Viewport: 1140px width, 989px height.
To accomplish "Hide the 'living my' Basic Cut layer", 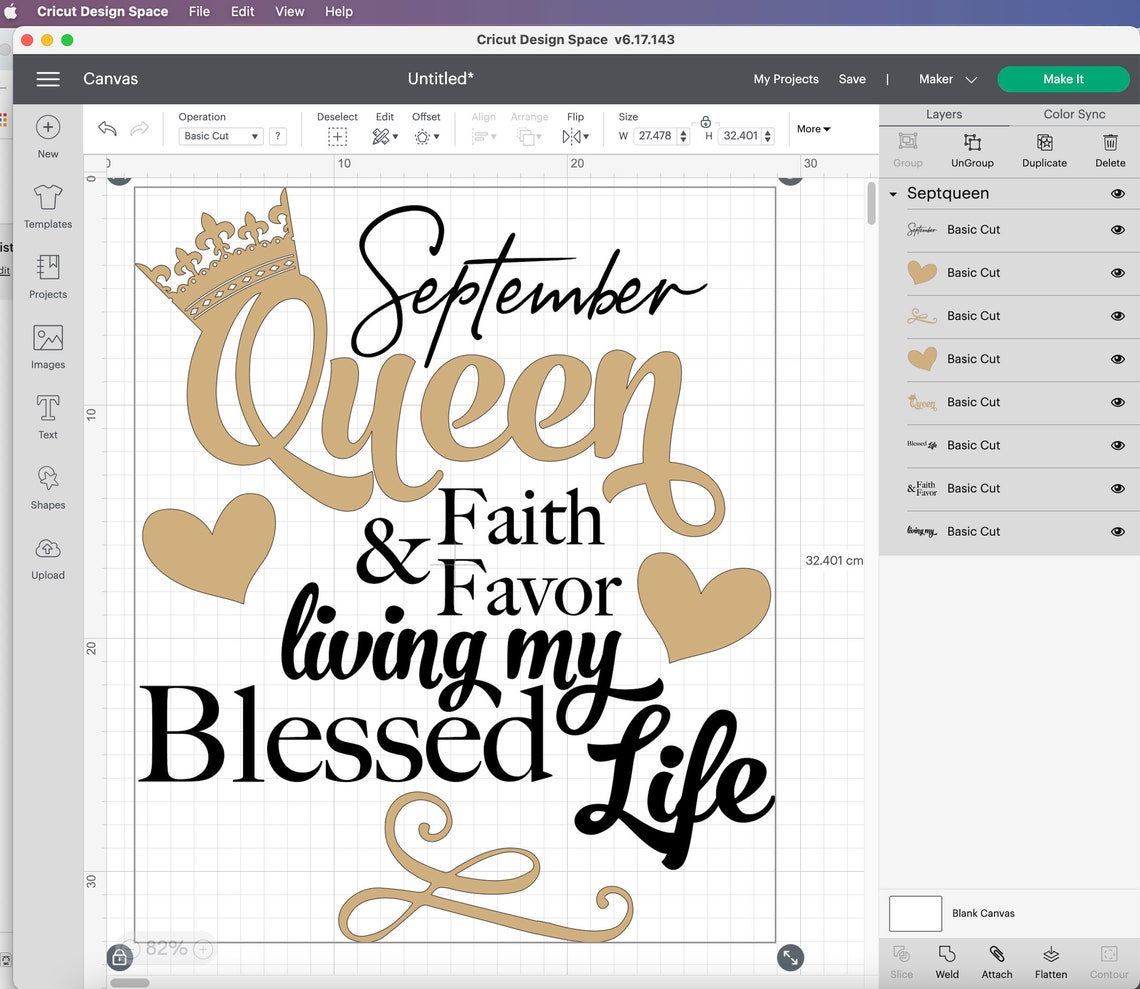I will click(x=1117, y=531).
